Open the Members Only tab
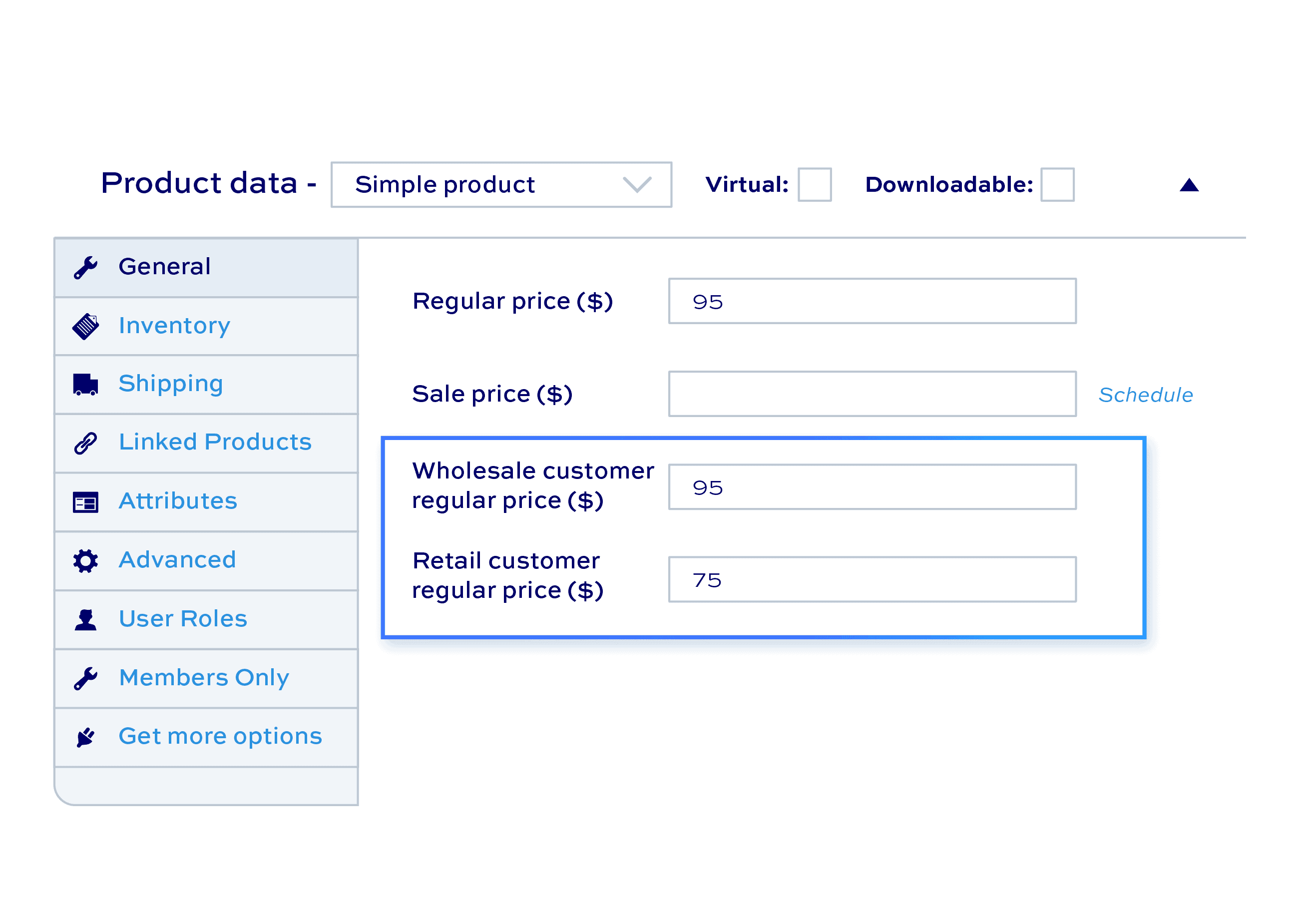 click(x=206, y=678)
